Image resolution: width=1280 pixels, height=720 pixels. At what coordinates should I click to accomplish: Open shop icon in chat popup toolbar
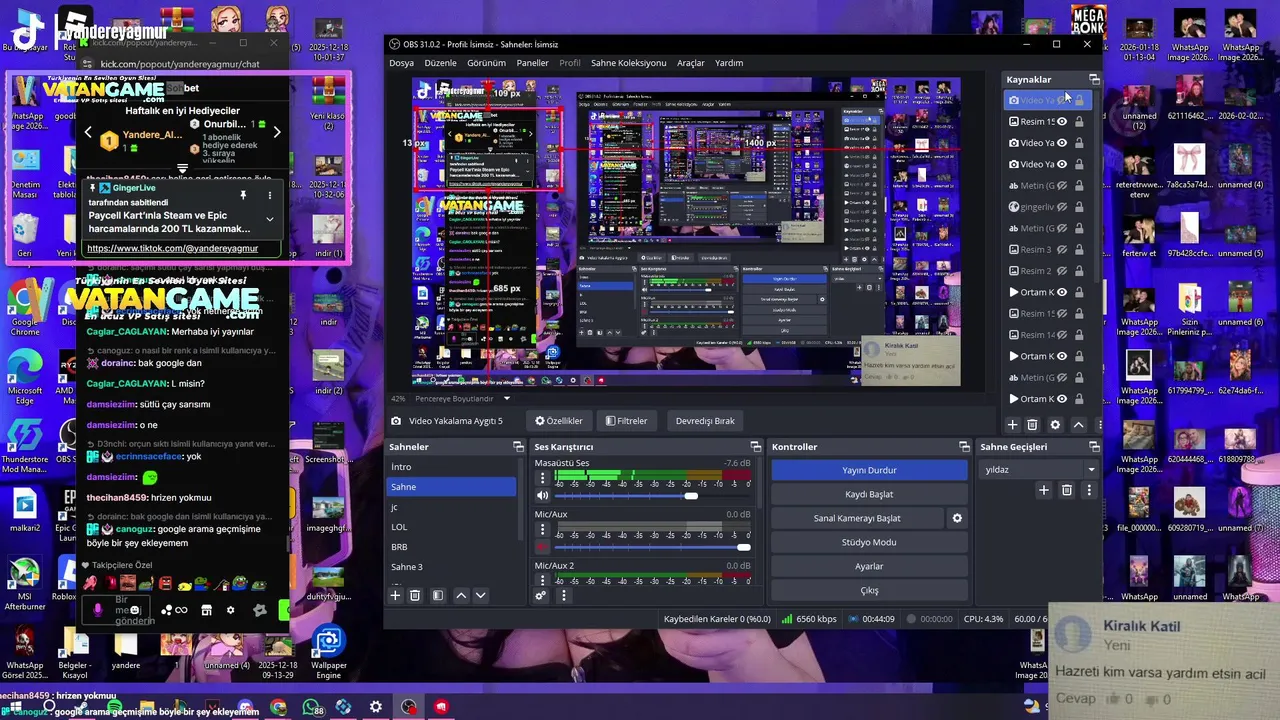tap(206, 610)
